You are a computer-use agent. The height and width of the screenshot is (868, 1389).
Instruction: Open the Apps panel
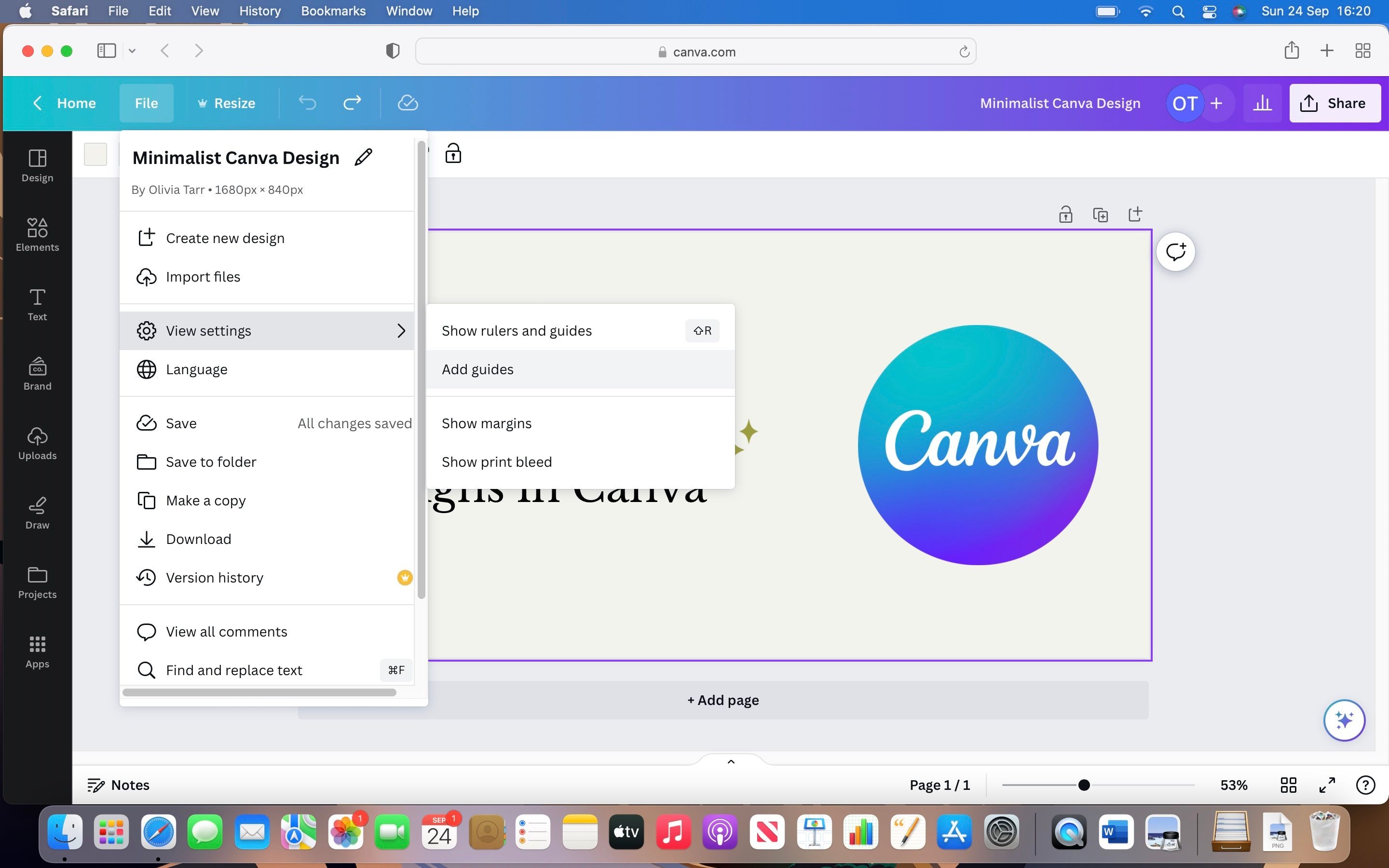tap(37, 651)
